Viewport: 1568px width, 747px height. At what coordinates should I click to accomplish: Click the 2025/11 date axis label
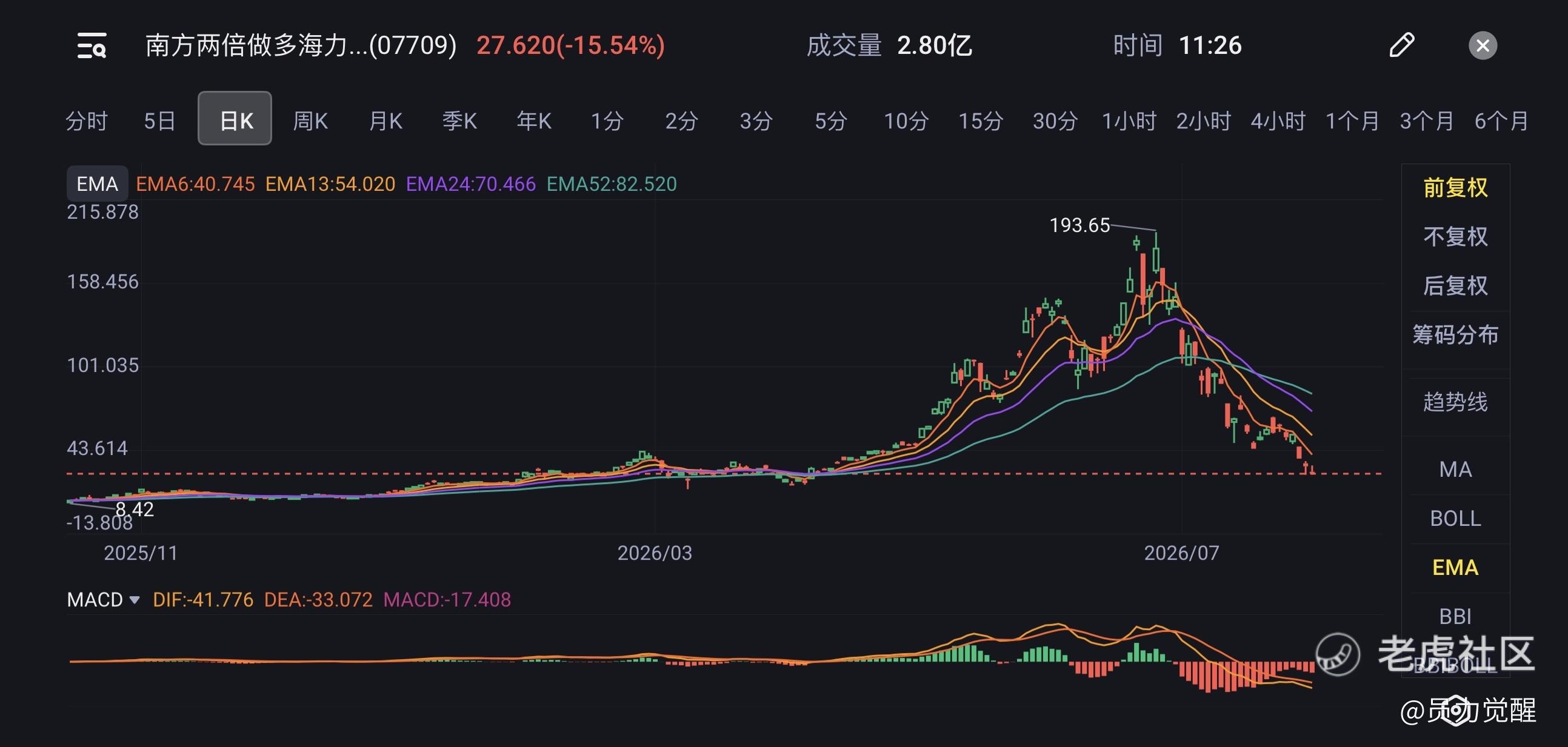(x=141, y=553)
